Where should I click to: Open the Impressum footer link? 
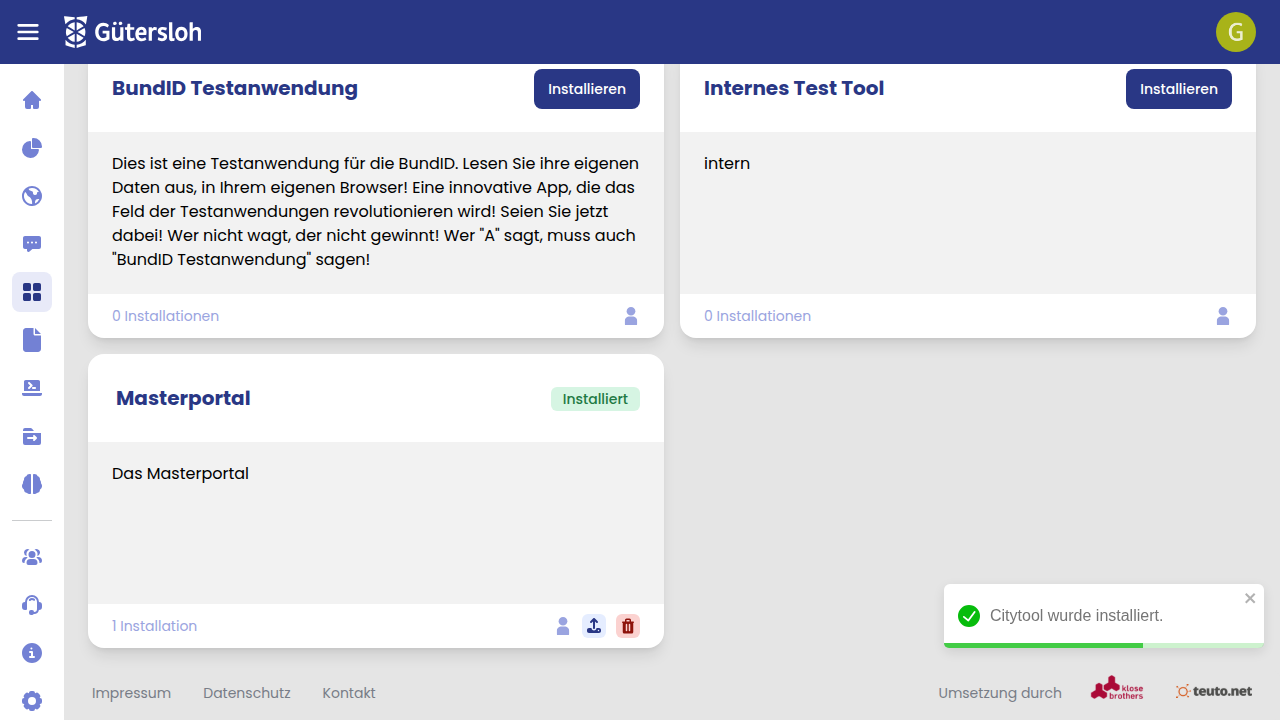click(131, 693)
